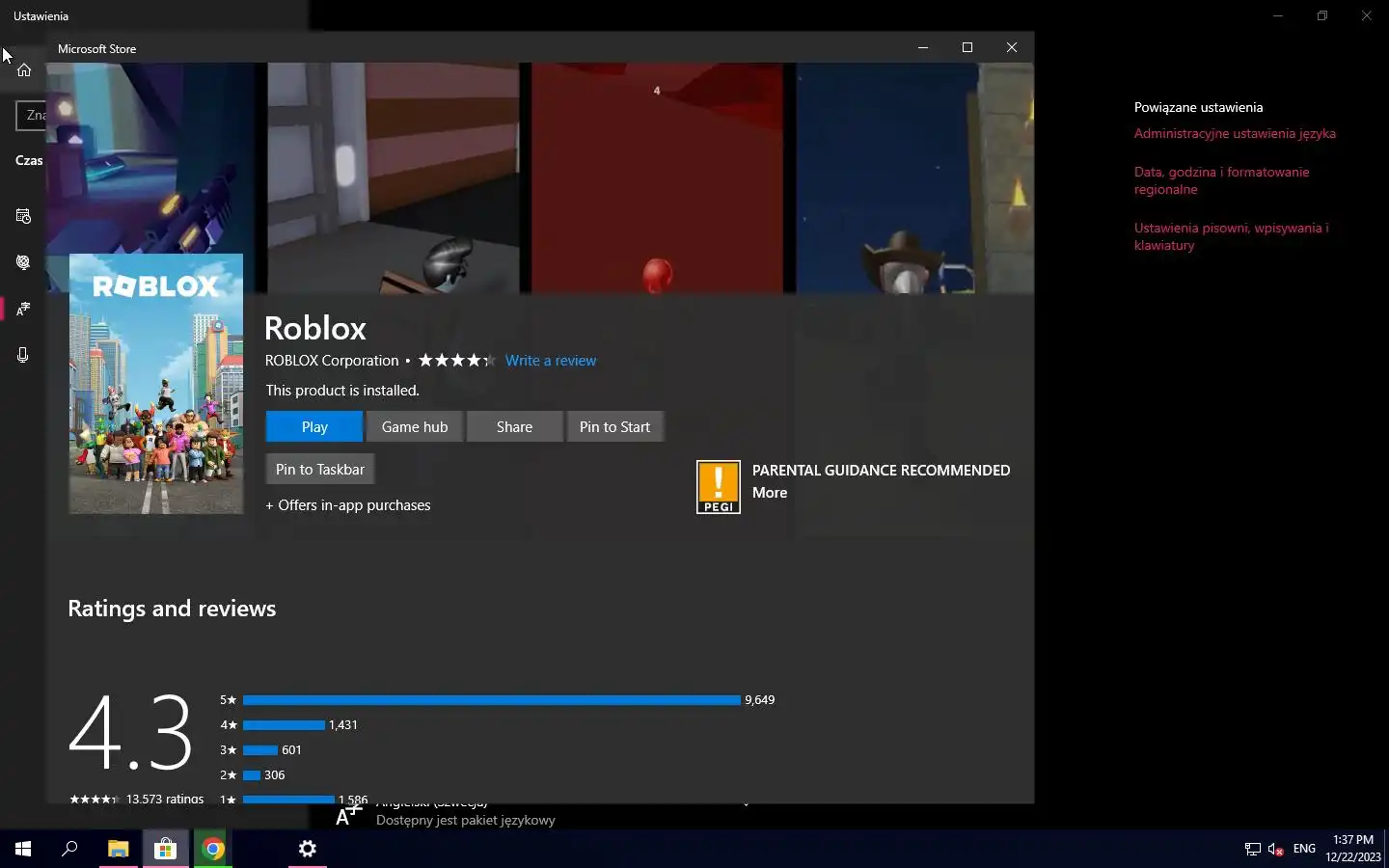
Task: Click Microsoft Store taskbar icon
Action: tap(166, 849)
